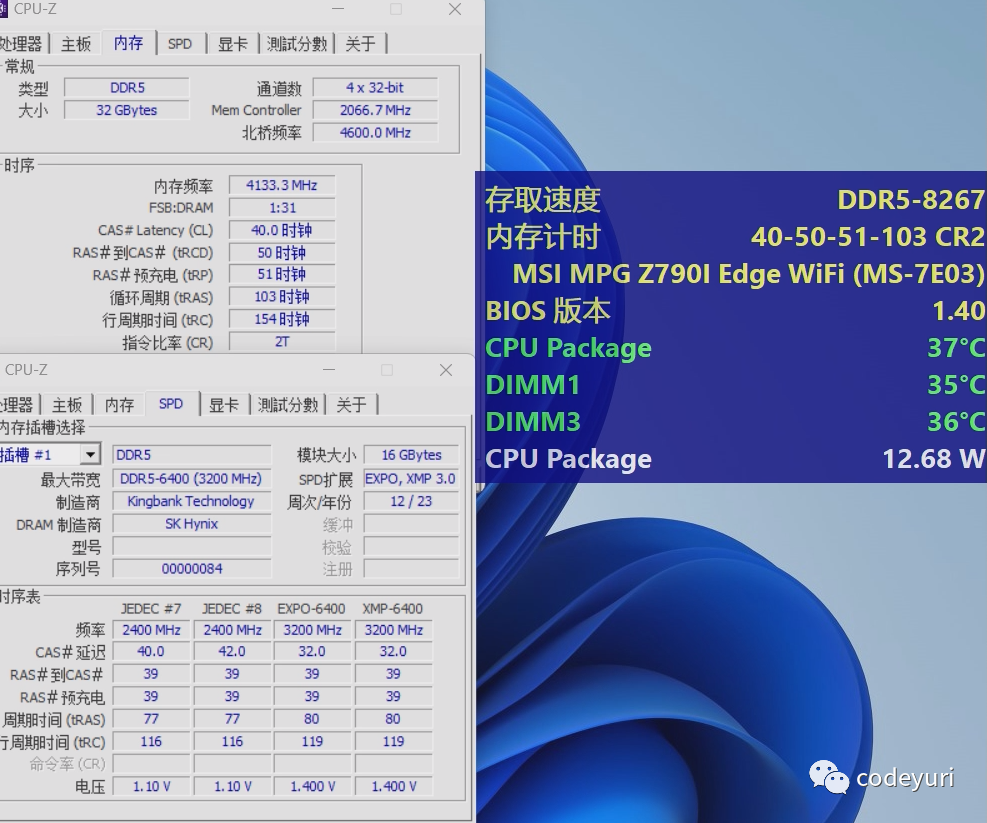The image size is (987, 823).
Task: Click the 116 tRC value in JEDEC #8
Action: (x=232, y=742)
